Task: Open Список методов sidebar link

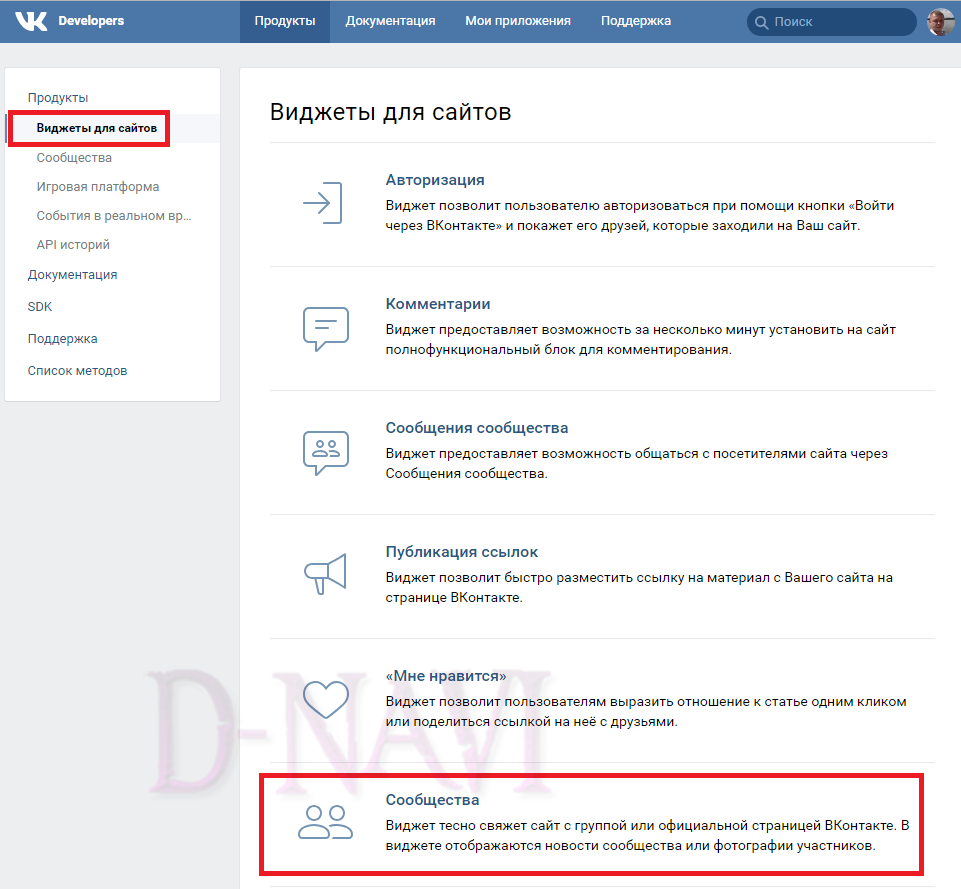Action: (x=77, y=371)
